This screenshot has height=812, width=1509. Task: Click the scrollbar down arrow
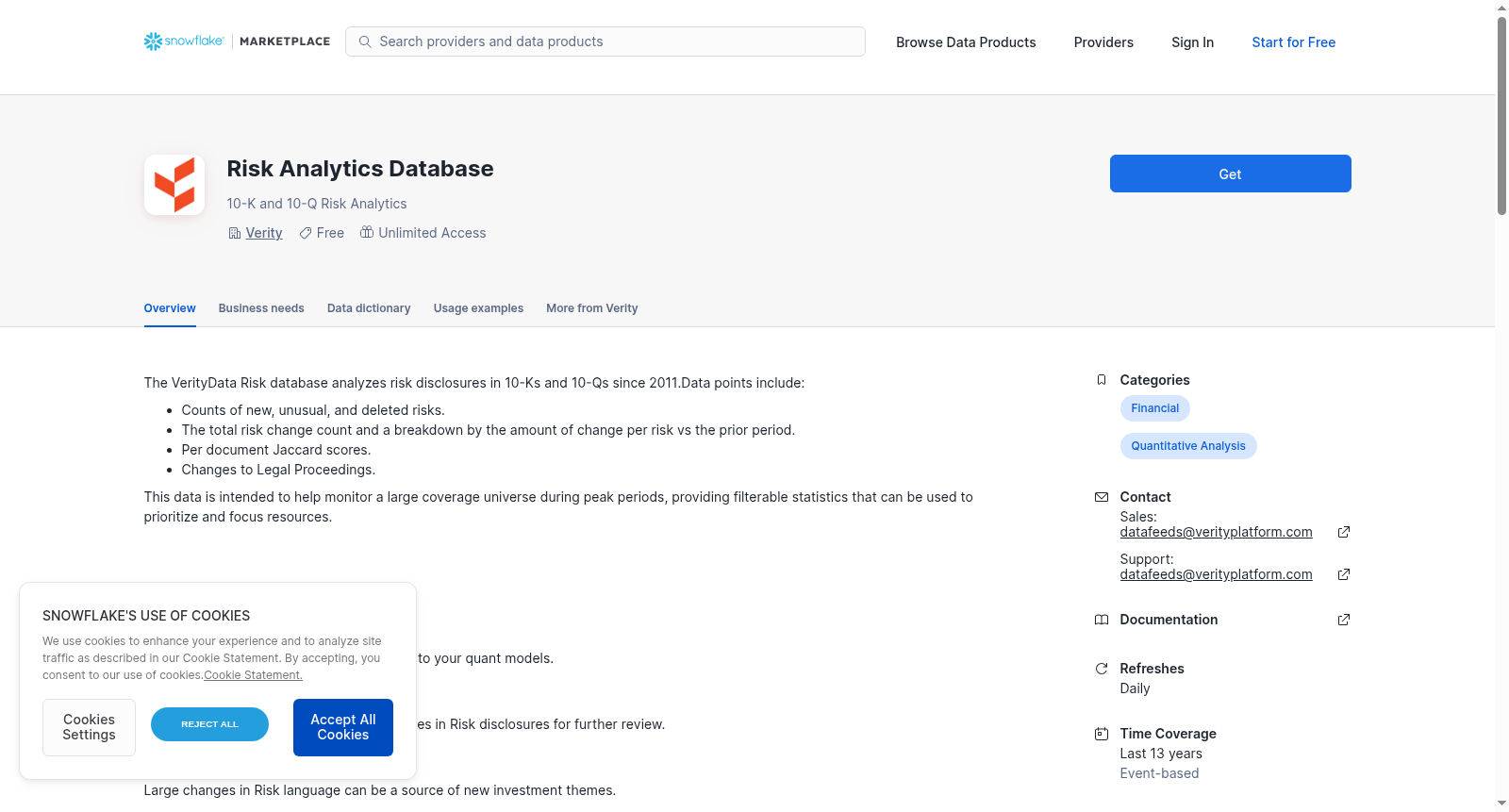1501,804
